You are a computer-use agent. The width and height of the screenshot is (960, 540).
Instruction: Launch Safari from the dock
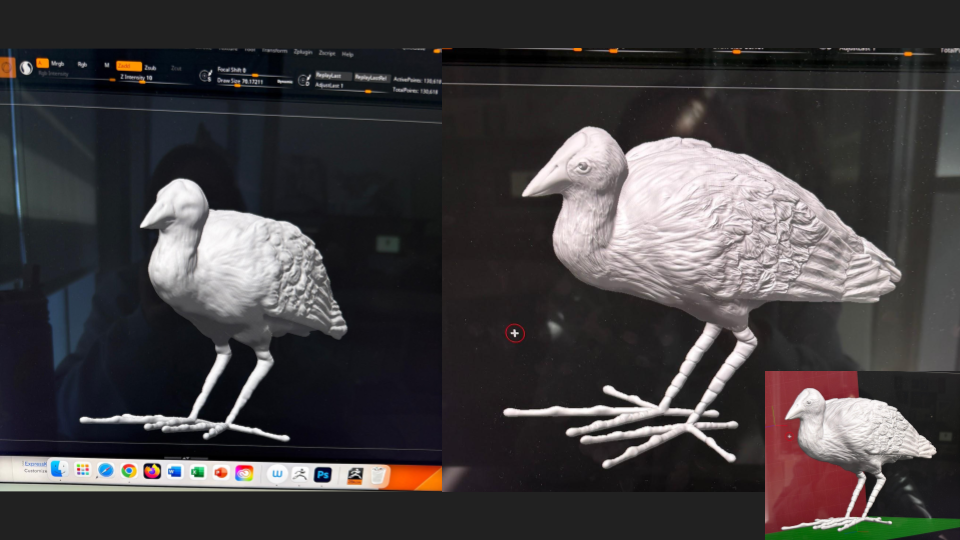click(105, 470)
